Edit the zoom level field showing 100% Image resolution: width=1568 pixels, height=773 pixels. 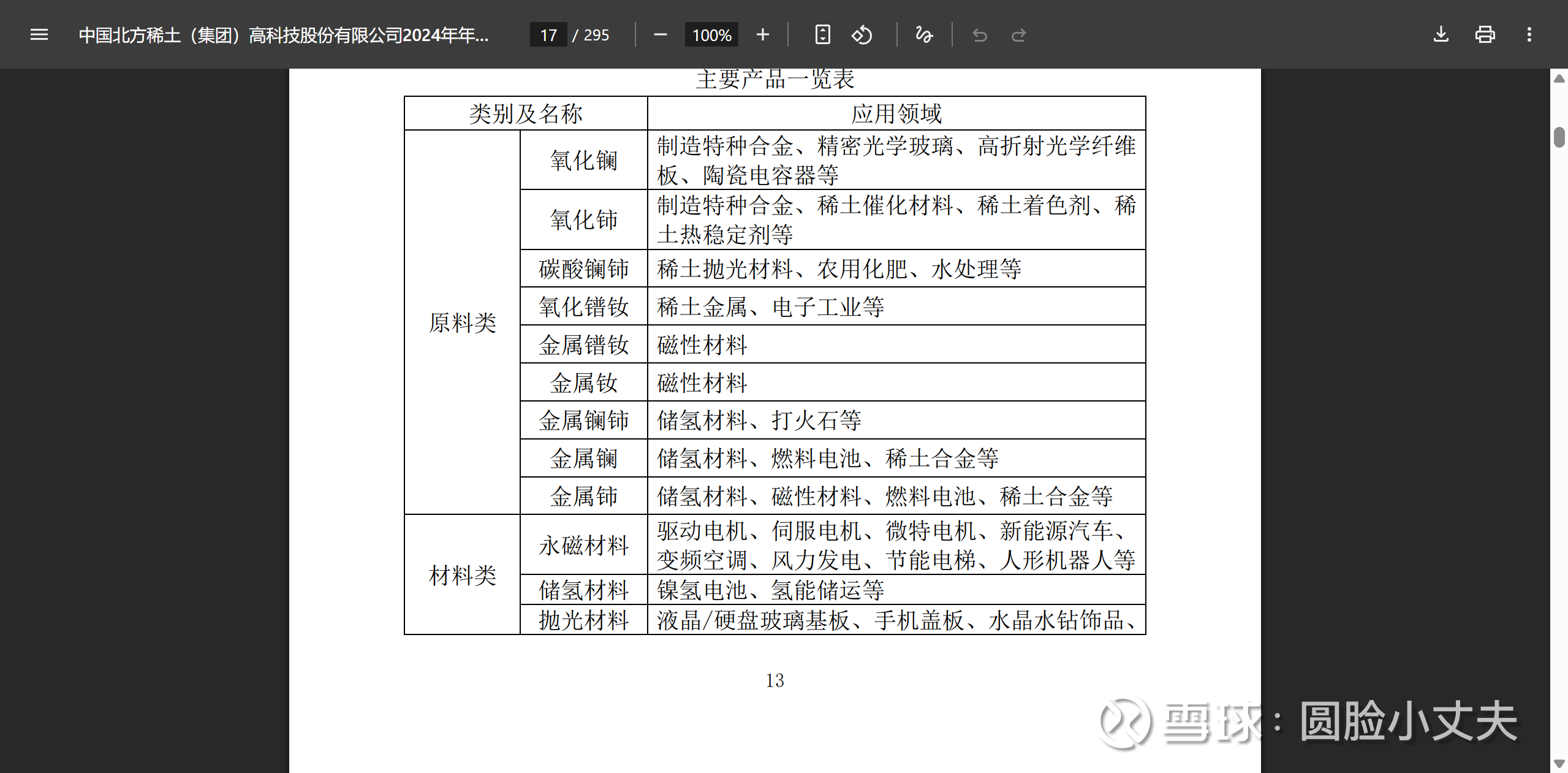[711, 35]
